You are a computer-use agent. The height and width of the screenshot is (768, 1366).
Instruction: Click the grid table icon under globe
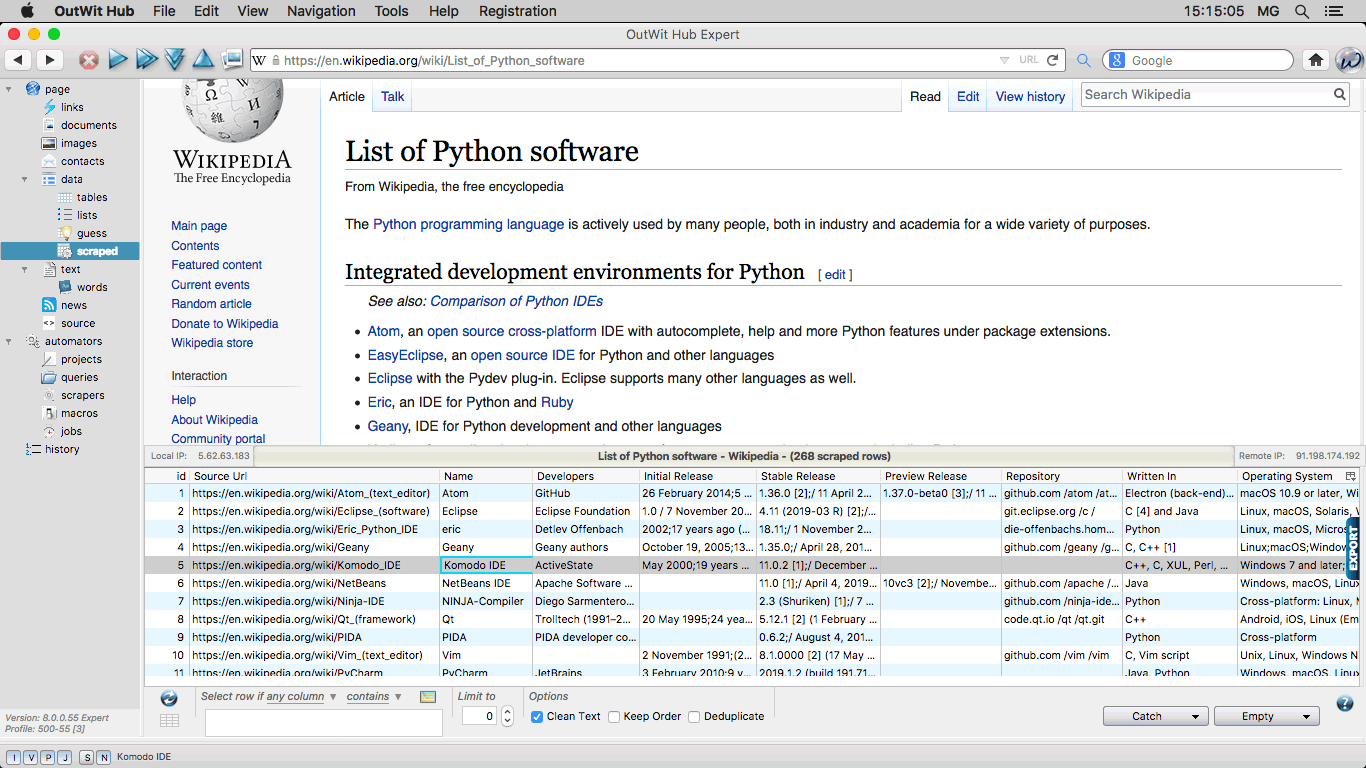pos(169,720)
